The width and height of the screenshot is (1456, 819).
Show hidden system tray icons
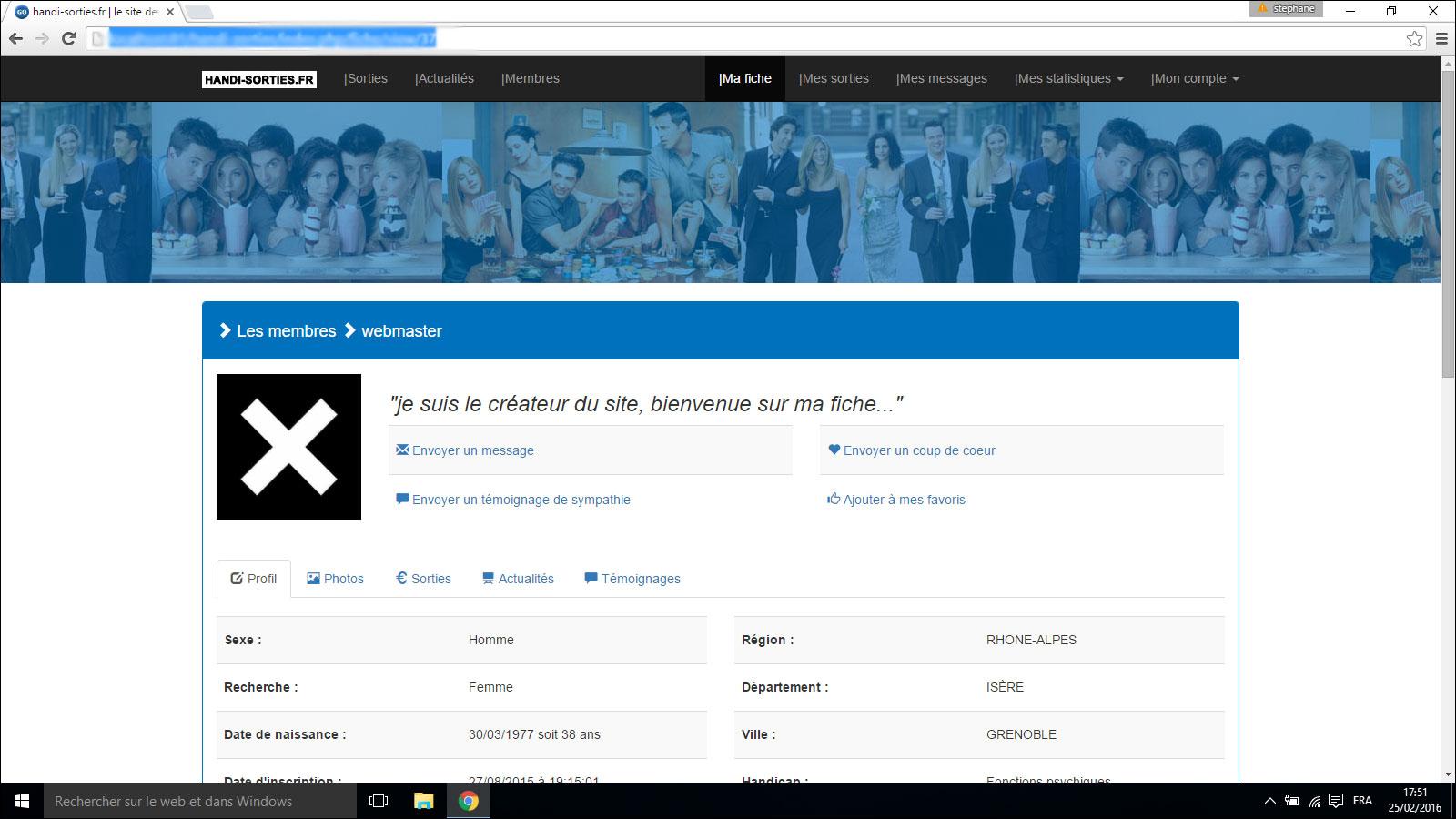1269,802
